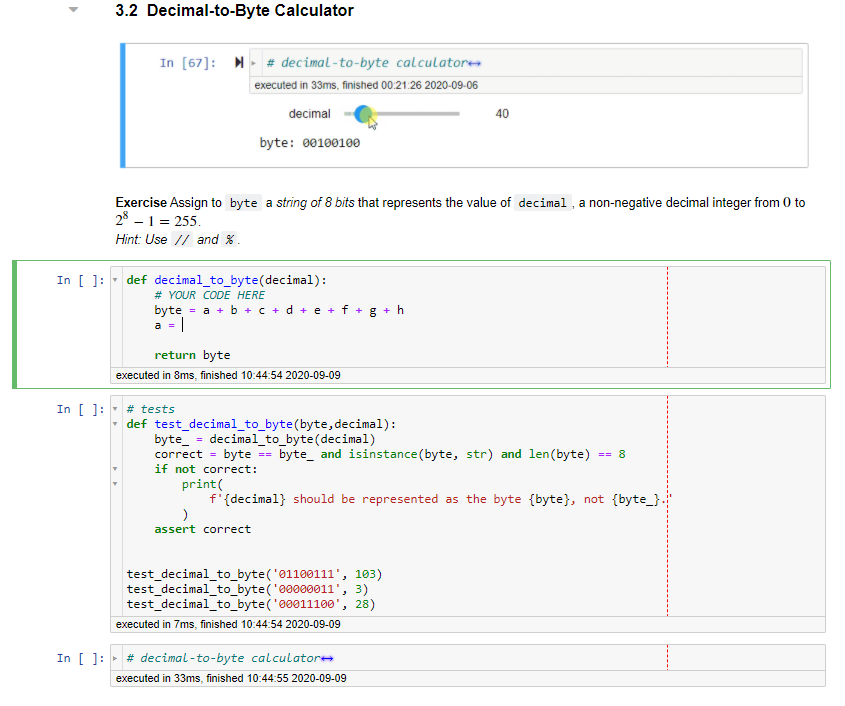Place cursor after 'a =' in the exercise code

(181, 325)
